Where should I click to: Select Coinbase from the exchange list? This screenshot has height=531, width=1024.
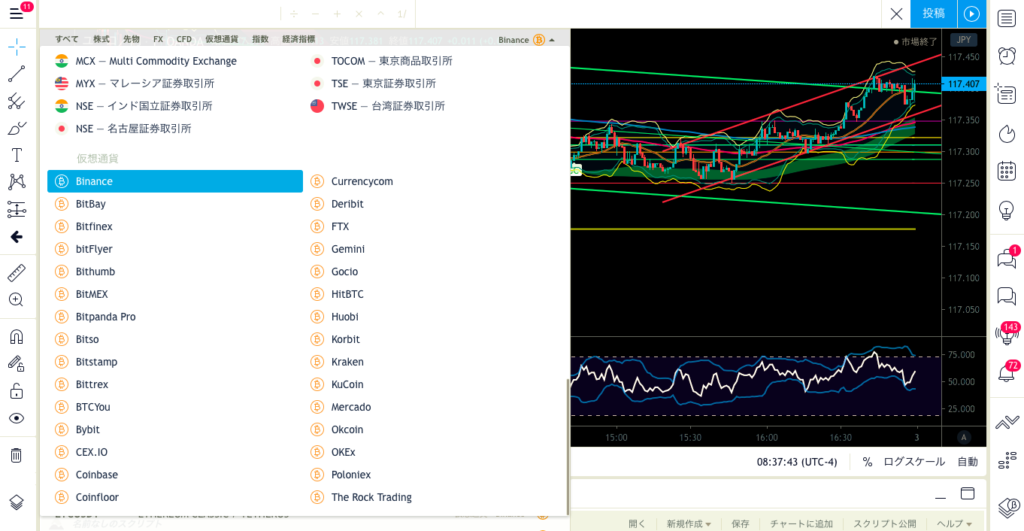(97, 475)
